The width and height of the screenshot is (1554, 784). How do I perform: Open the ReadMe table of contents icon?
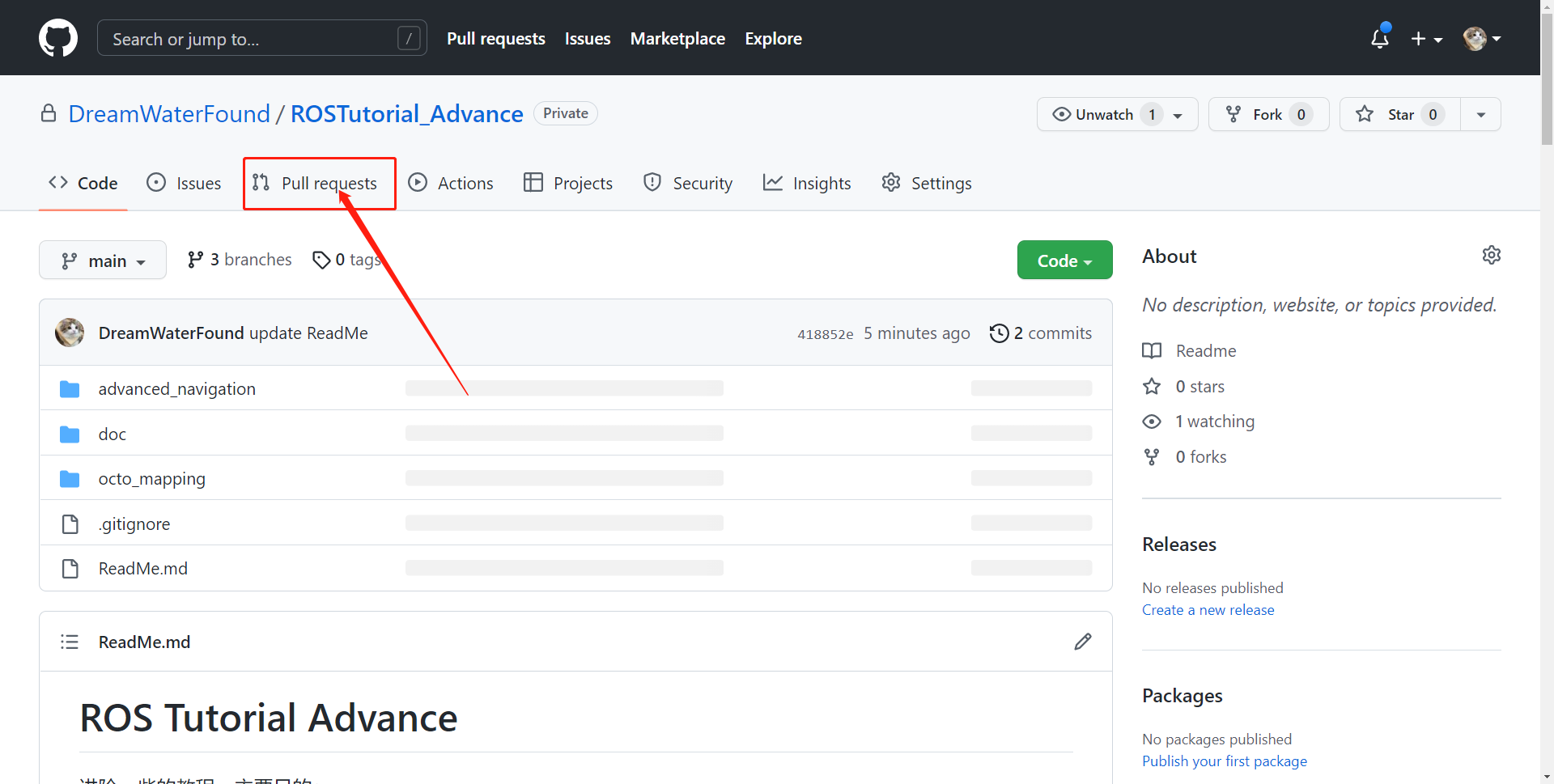(70, 642)
